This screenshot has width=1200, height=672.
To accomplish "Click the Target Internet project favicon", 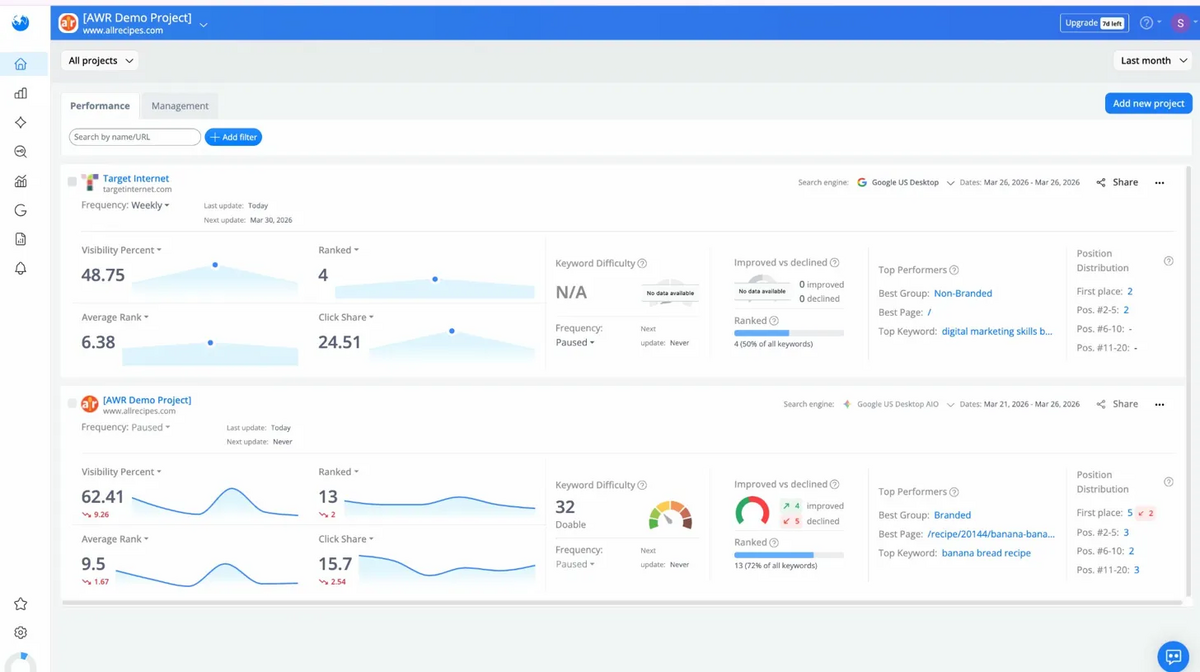I will tap(90, 182).
